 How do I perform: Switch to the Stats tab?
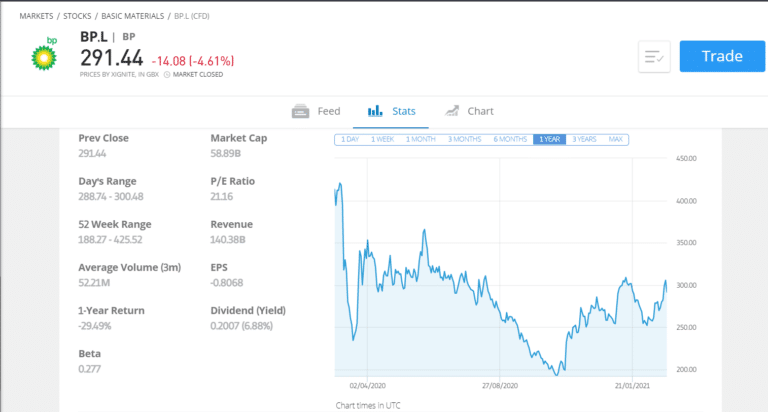(x=391, y=111)
